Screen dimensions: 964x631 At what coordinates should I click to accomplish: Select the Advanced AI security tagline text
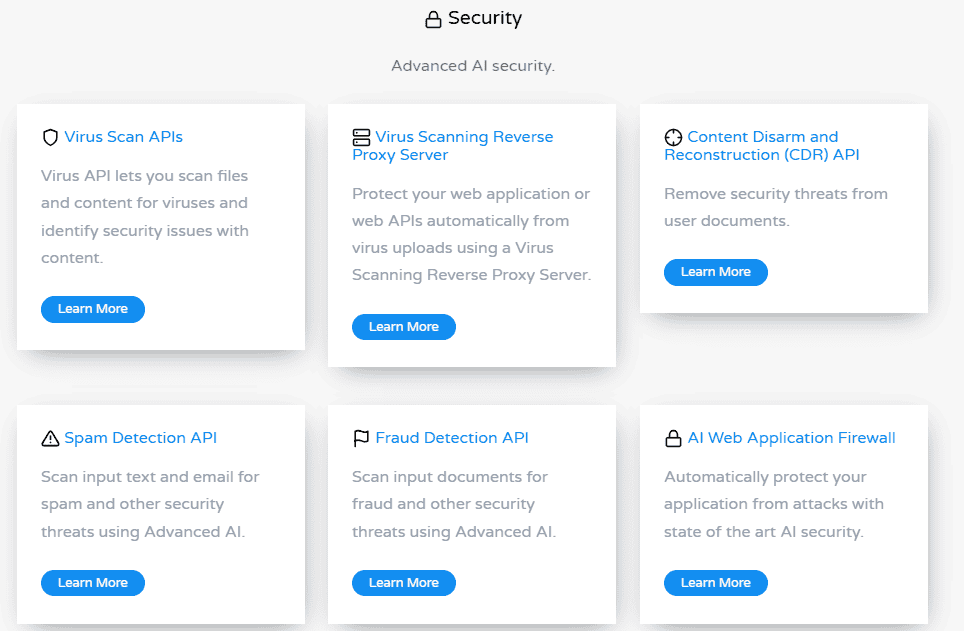[472, 65]
